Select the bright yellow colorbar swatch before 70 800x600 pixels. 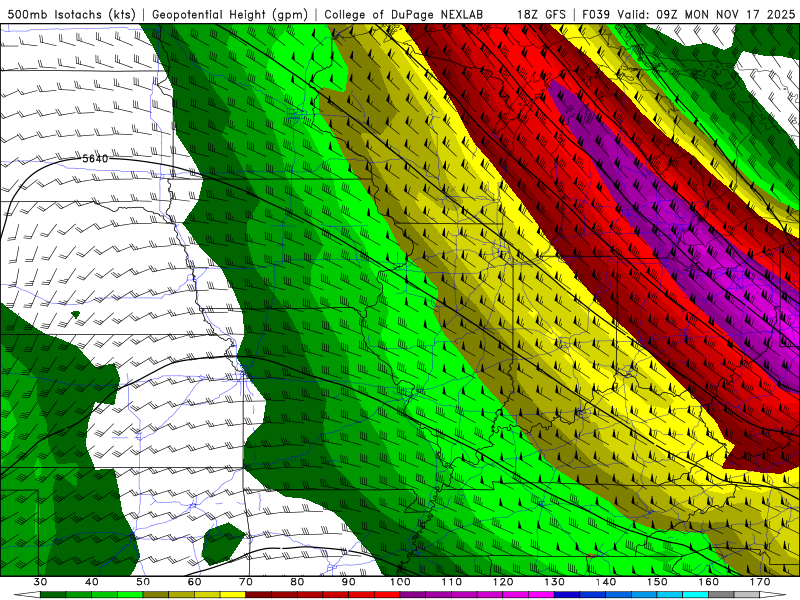click(x=233, y=595)
